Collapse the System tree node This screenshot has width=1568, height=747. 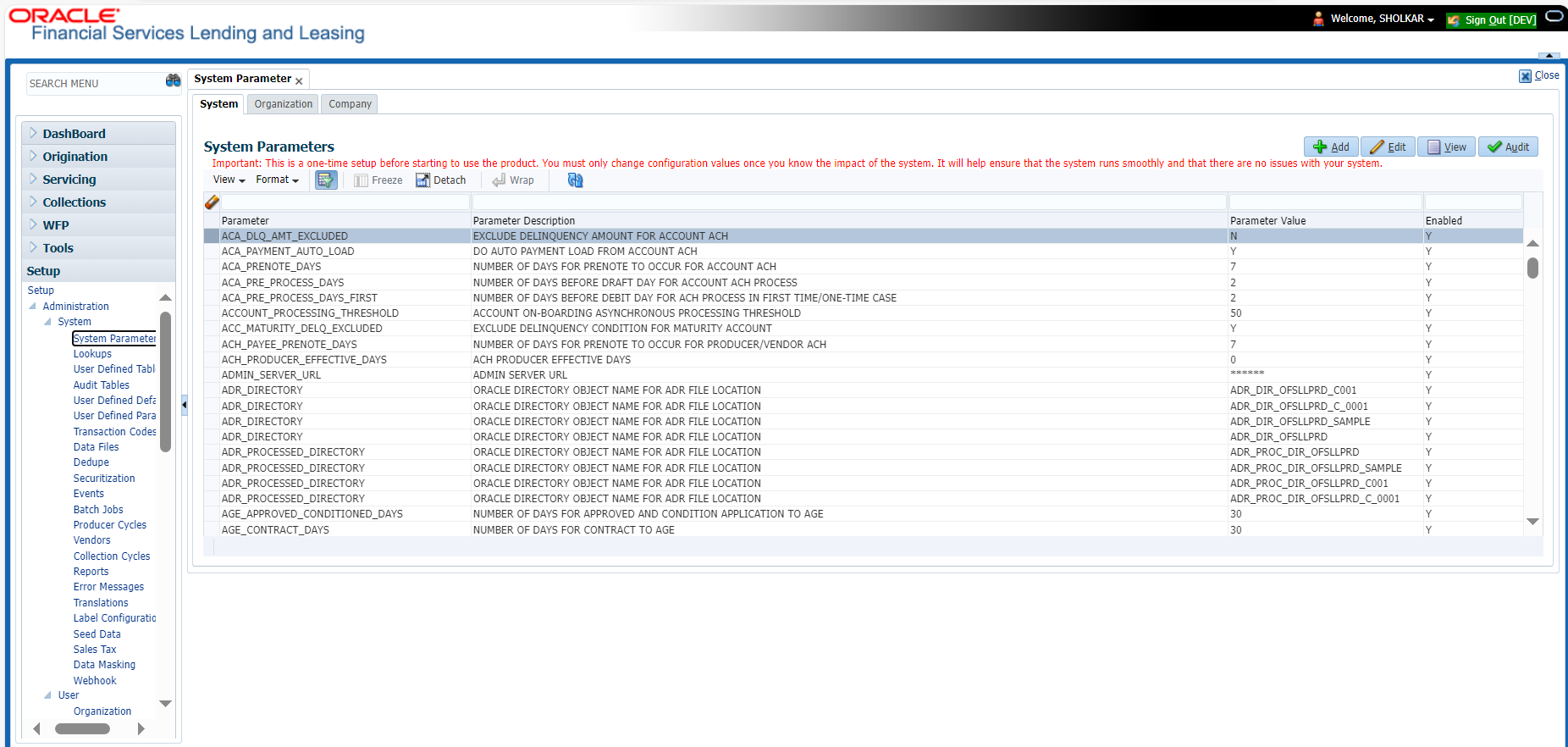coord(48,322)
